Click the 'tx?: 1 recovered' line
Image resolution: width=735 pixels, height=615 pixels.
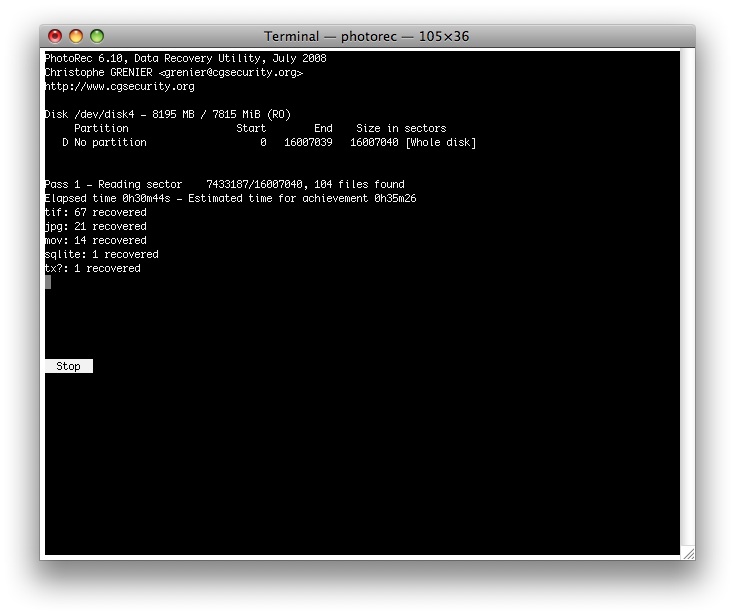[92, 268]
